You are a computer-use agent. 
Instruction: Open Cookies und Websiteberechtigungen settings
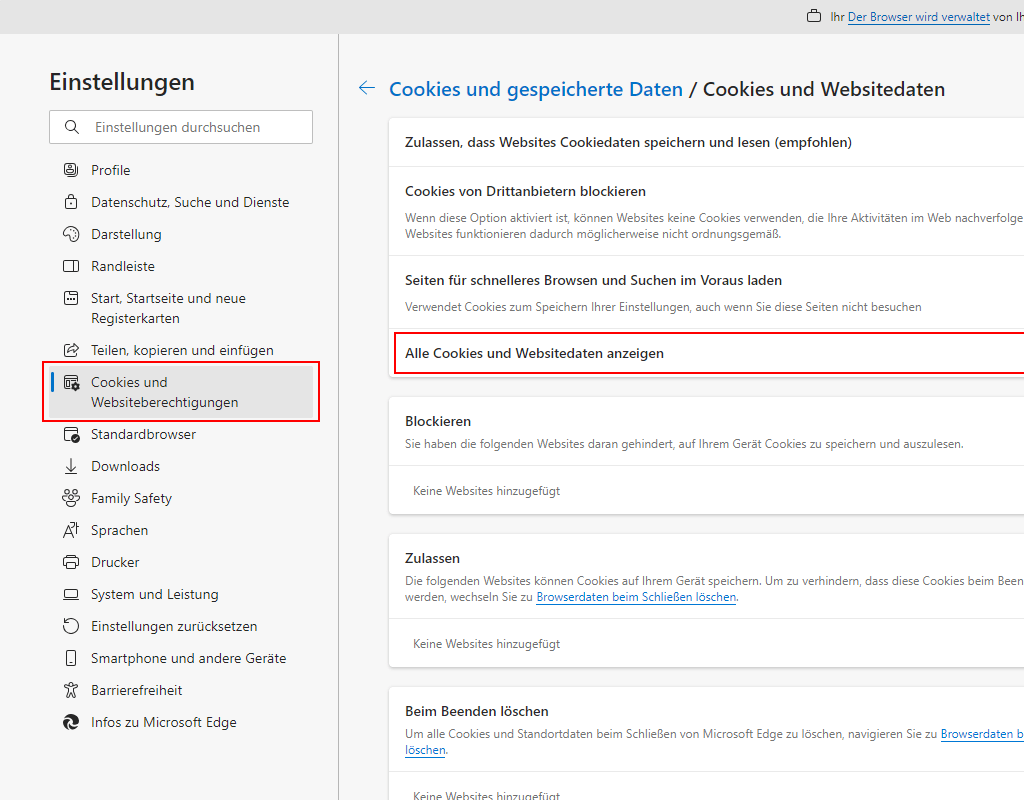165,392
